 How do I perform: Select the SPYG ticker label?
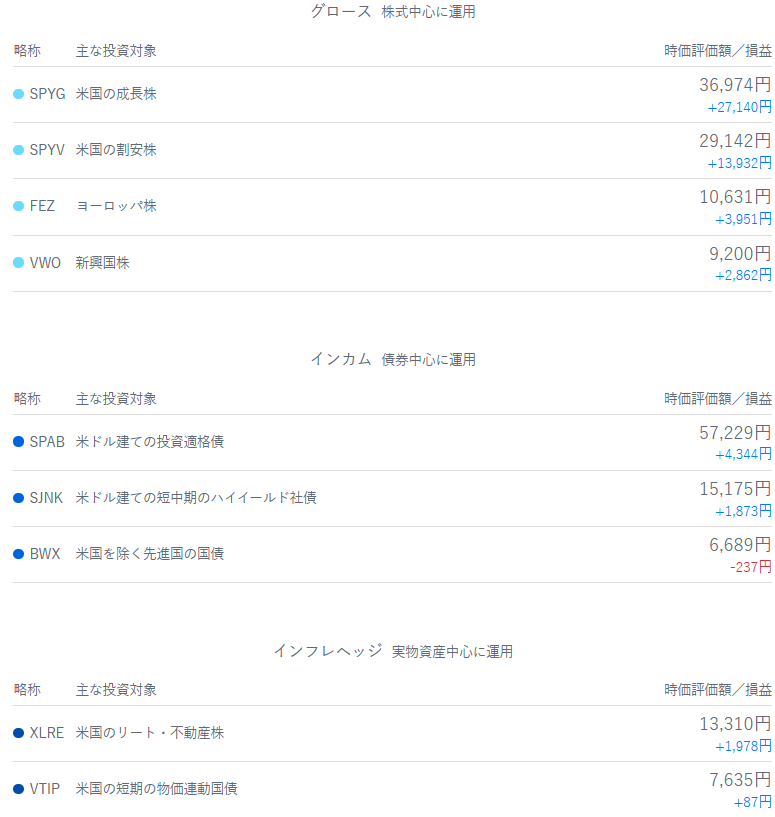click(x=47, y=94)
